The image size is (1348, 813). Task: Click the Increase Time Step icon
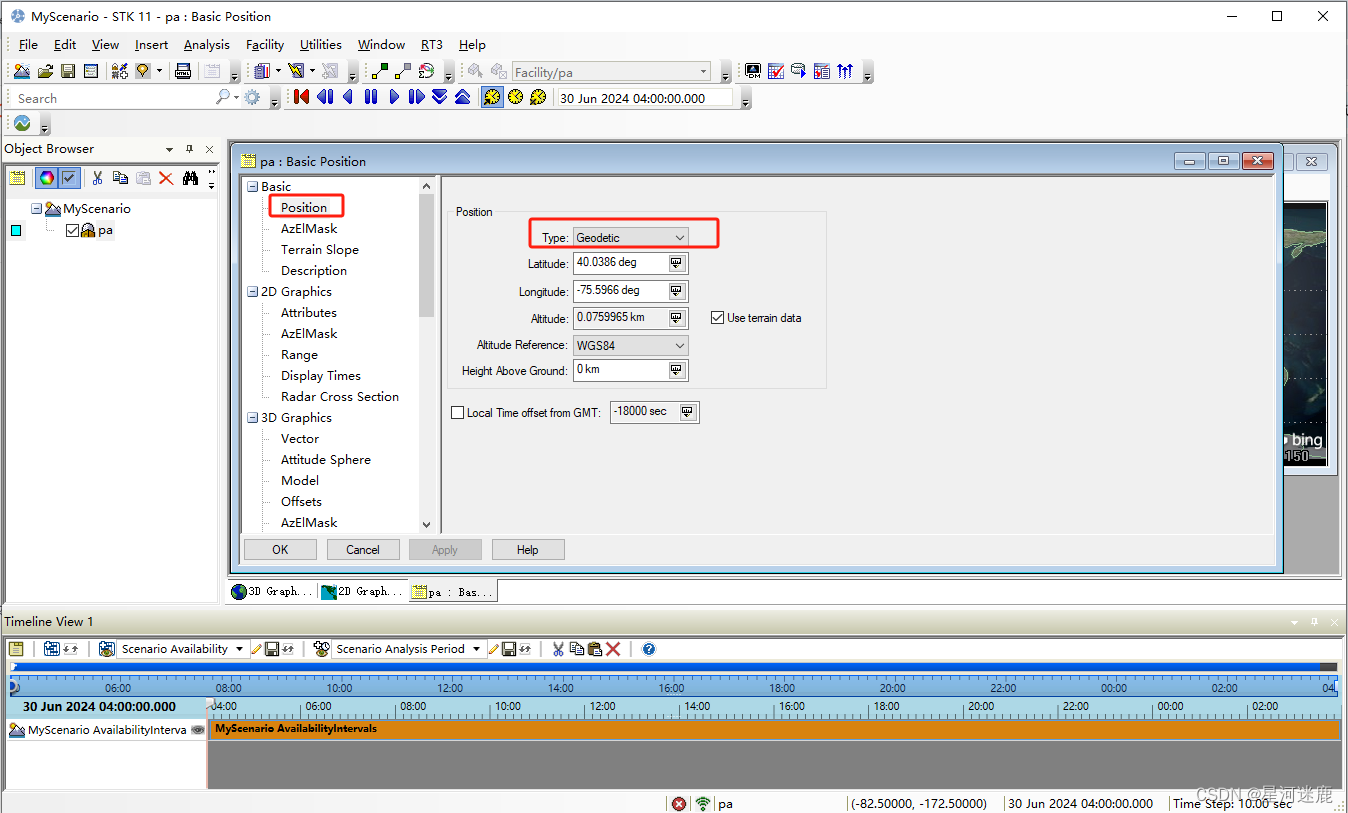(x=462, y=97)
